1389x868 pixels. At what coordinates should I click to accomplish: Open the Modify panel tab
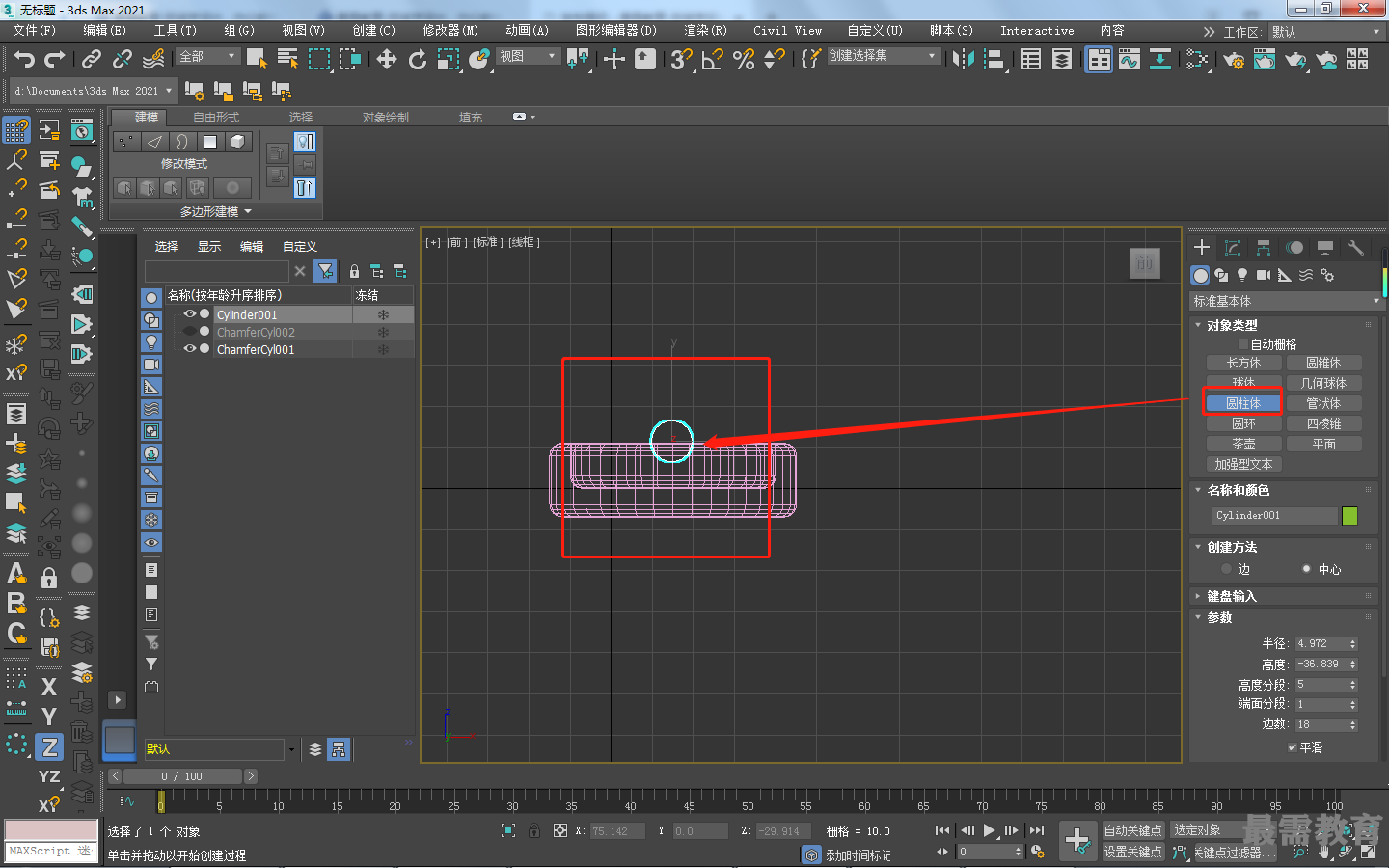click(x=1233, y=248)
